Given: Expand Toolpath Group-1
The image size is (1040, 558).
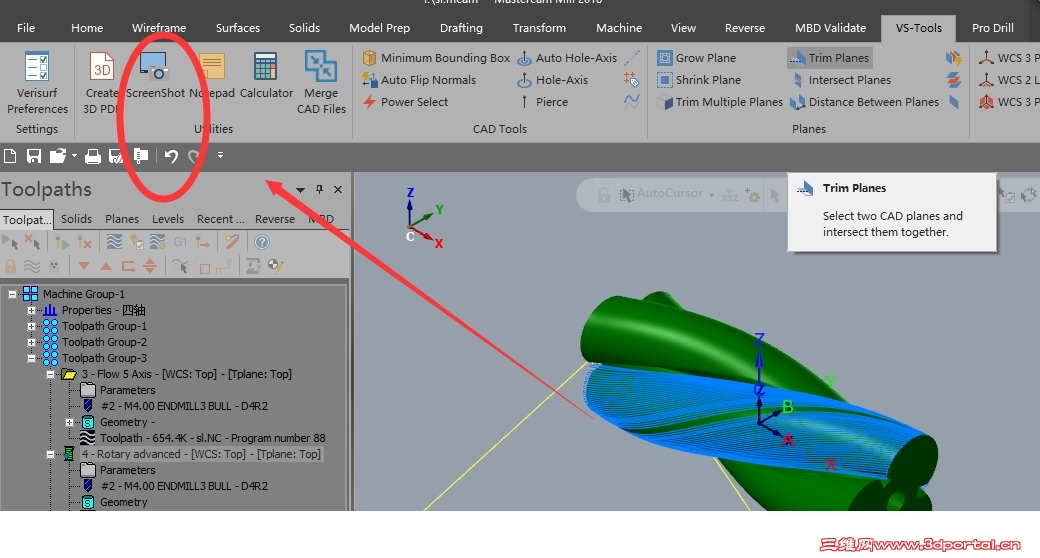Looking at the screenshot, I should 31,326.
